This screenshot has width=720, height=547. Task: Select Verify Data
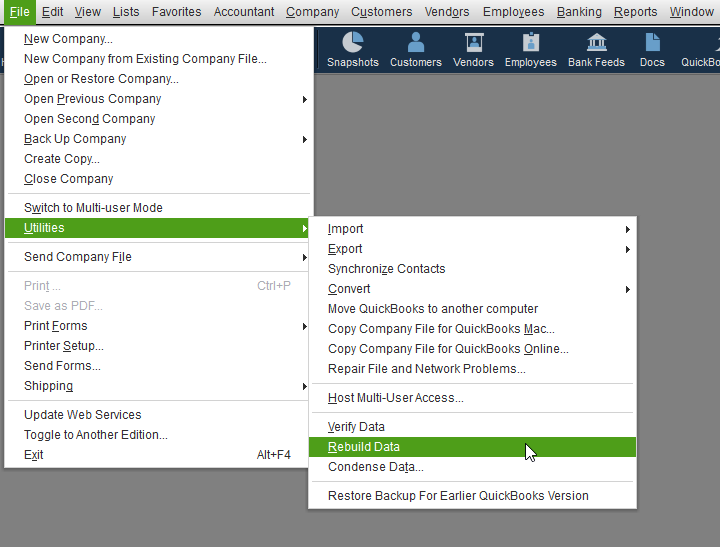[472, 427]
